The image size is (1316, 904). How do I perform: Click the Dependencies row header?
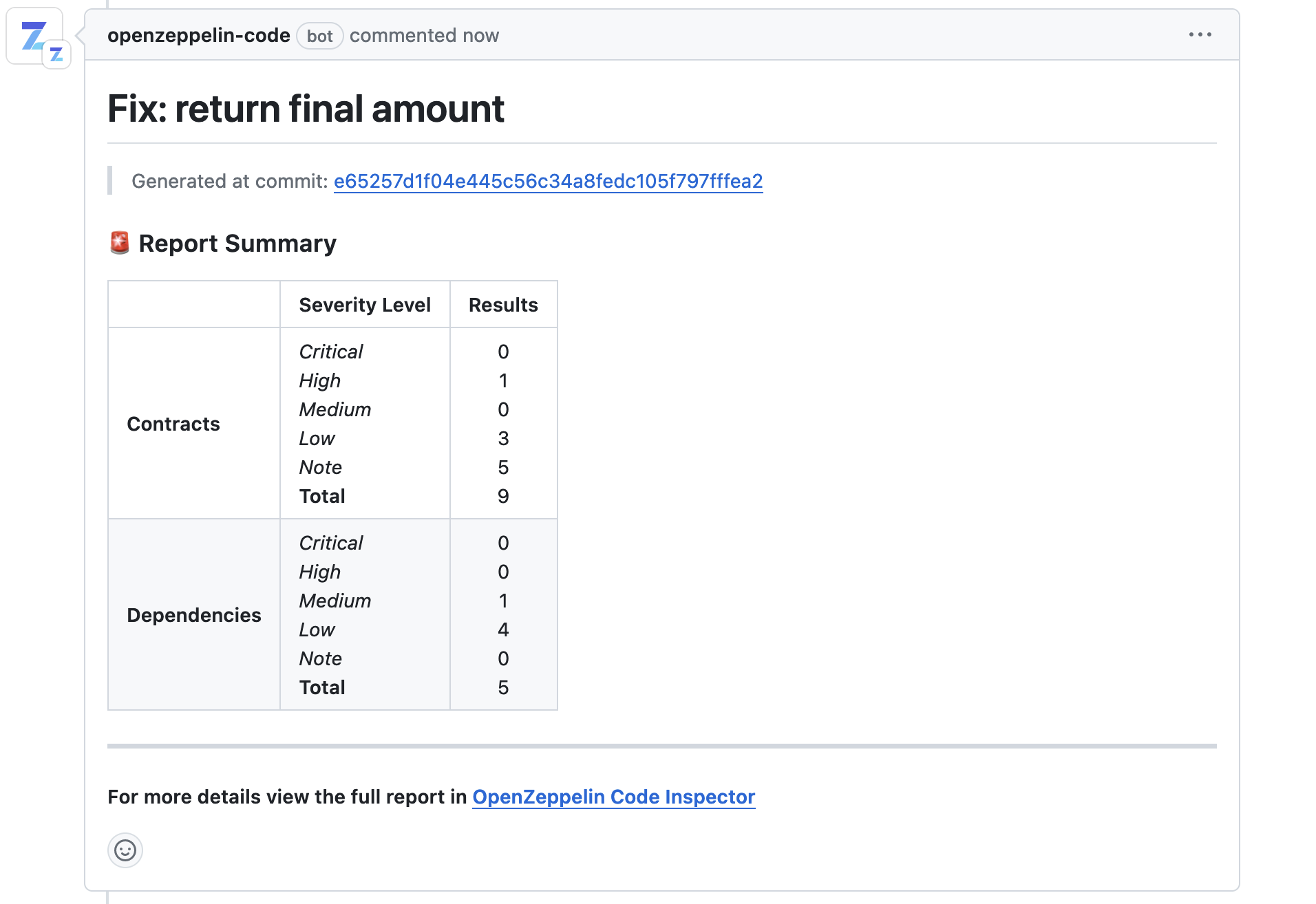193,615
